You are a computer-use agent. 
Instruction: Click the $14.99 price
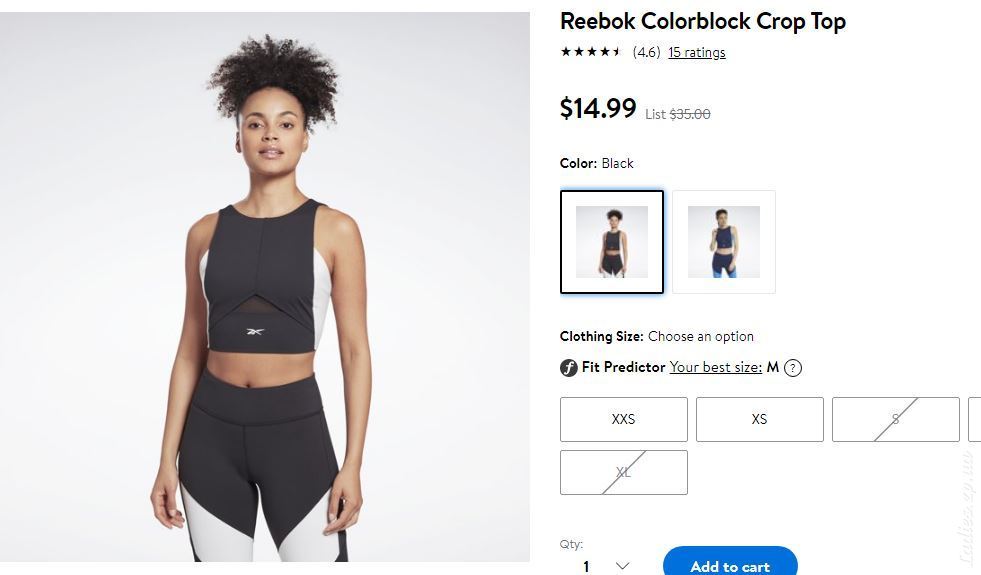pyautogui.click(x=597, y=108)
